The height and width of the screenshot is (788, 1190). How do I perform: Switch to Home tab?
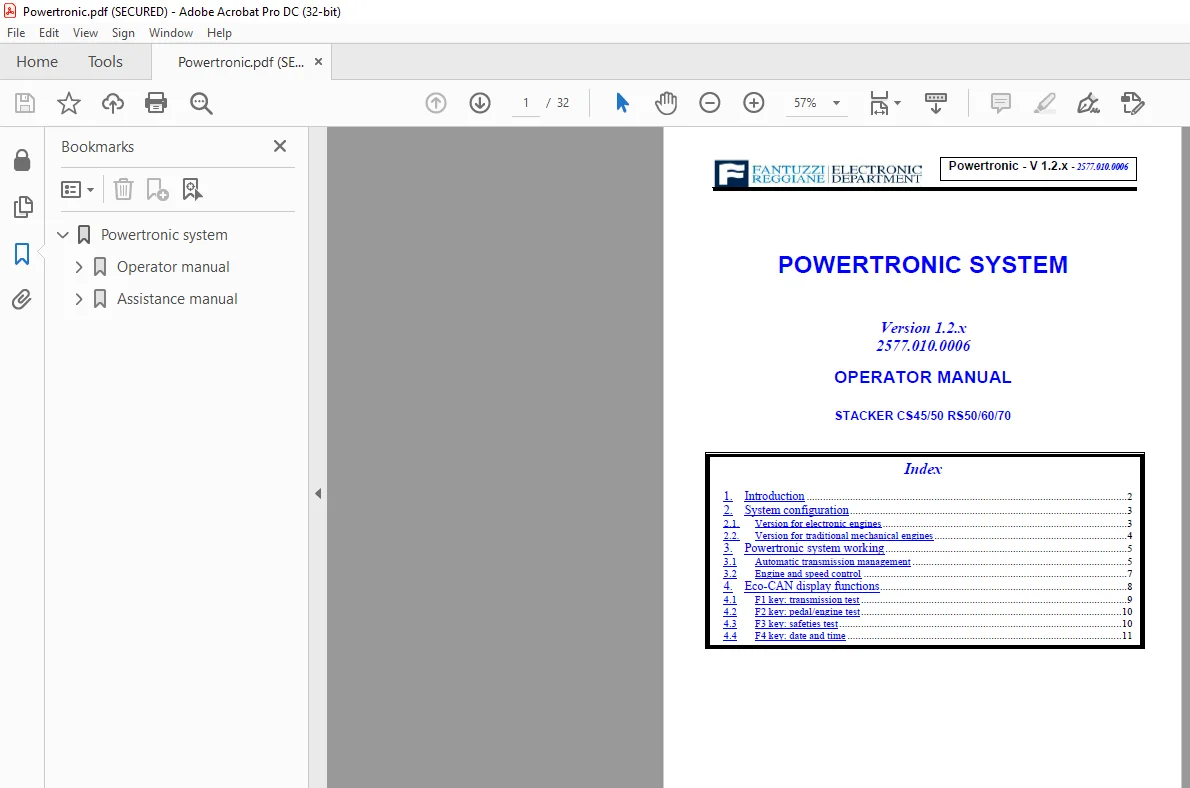(x=37, y=61)
